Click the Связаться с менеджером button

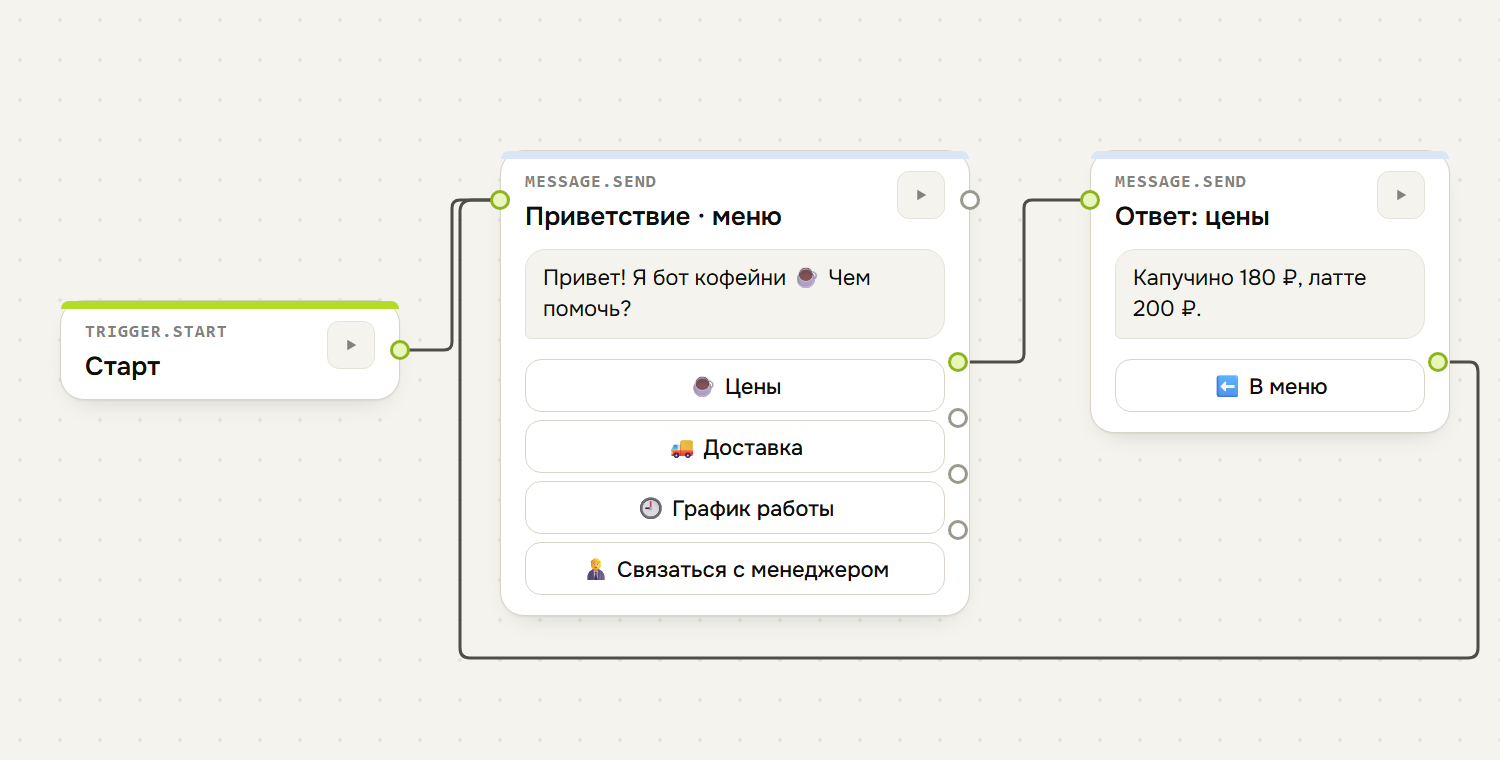(735, 569)
